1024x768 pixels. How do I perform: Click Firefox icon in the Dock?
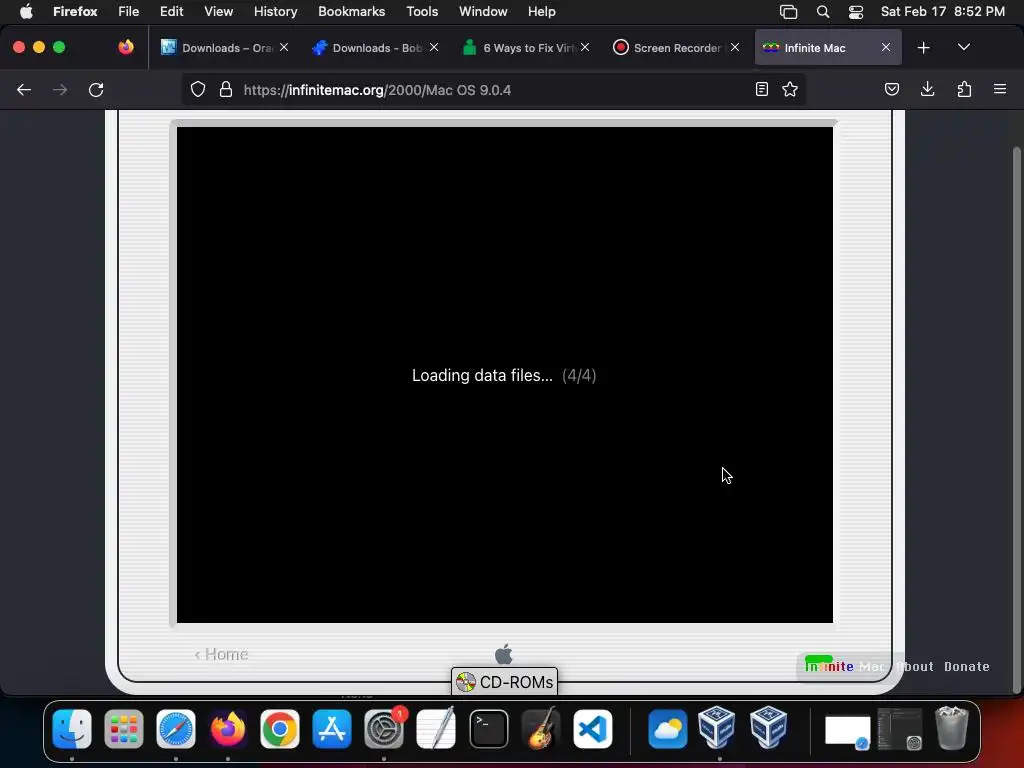pyautogui.click(x=228, y=729)
